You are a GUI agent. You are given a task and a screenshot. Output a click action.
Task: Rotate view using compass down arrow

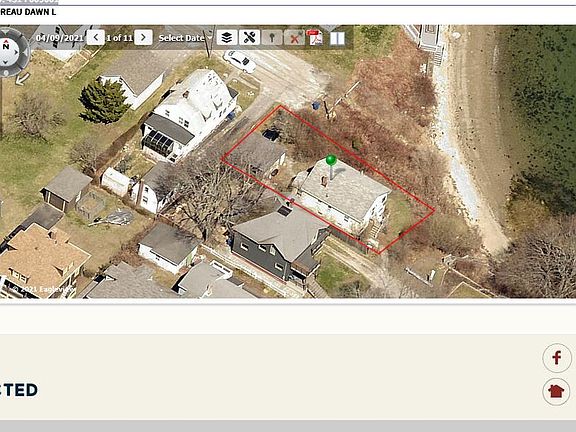(x=5, y=62)
